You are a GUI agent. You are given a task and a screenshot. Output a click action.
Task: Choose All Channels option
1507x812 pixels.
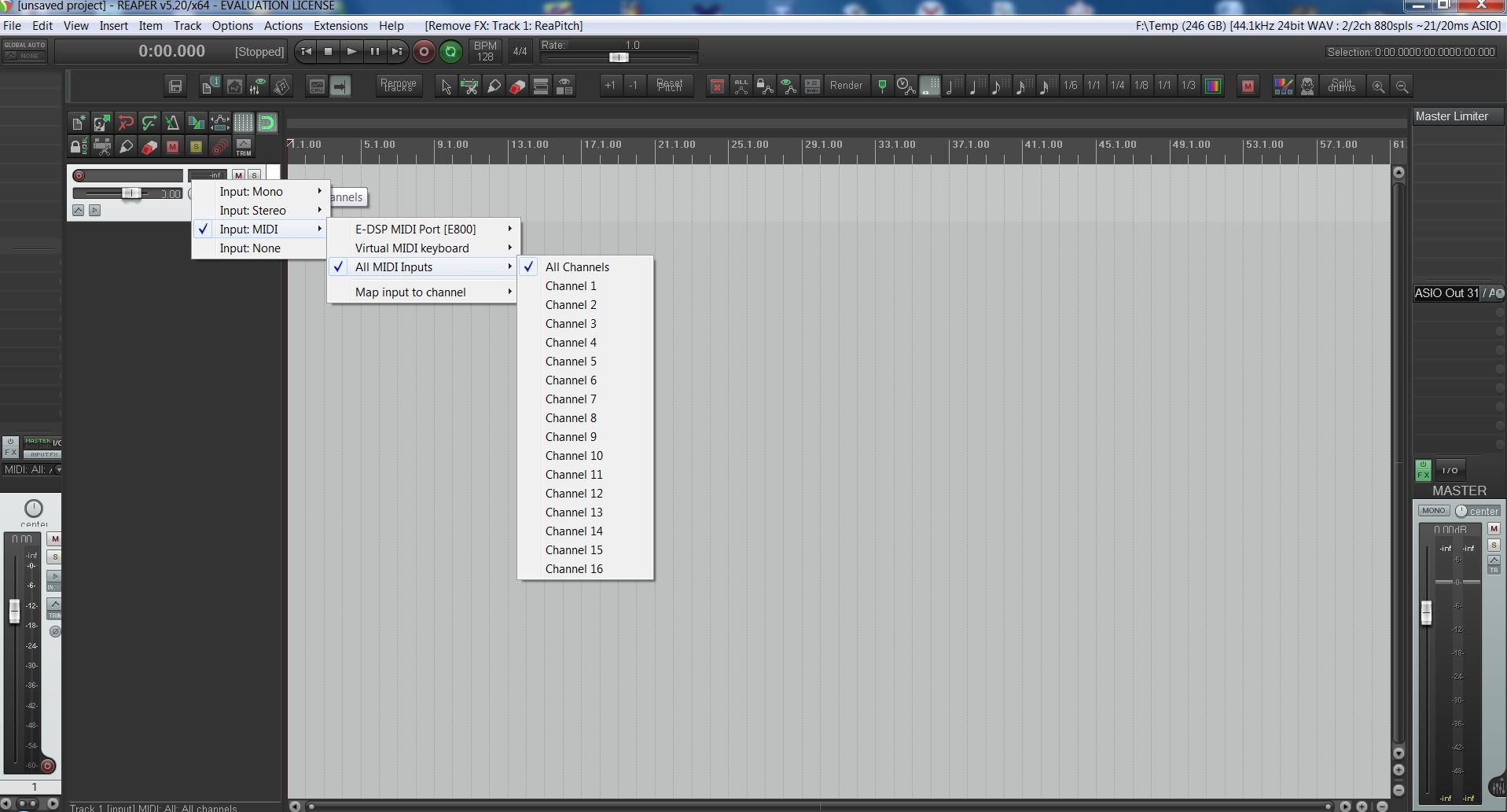(x=586, y=266)
